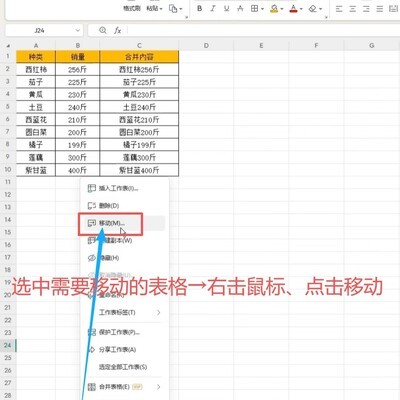
Task: Toggle underline formatting with U
Action: [x=226, y=9]
